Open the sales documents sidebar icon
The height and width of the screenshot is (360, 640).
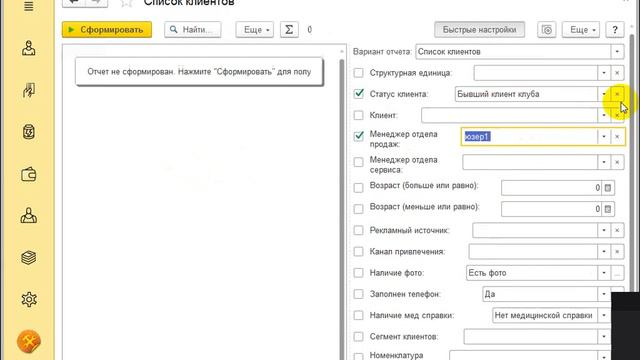pos(29,90)
